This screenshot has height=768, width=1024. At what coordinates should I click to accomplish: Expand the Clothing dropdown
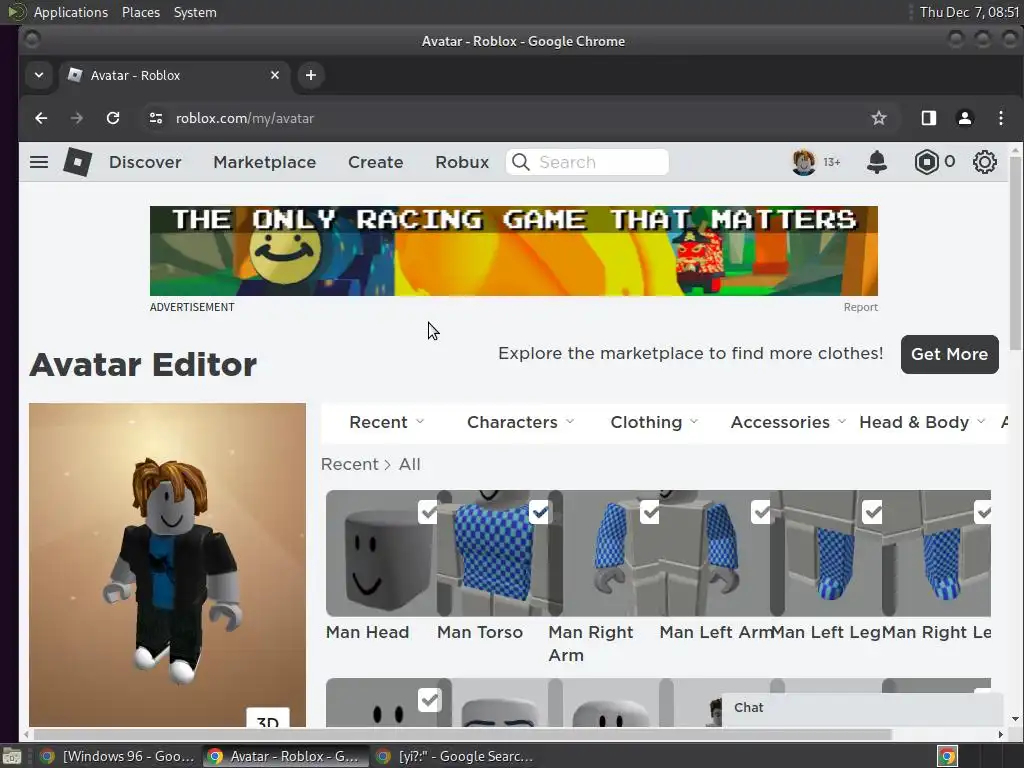(654, 422)
